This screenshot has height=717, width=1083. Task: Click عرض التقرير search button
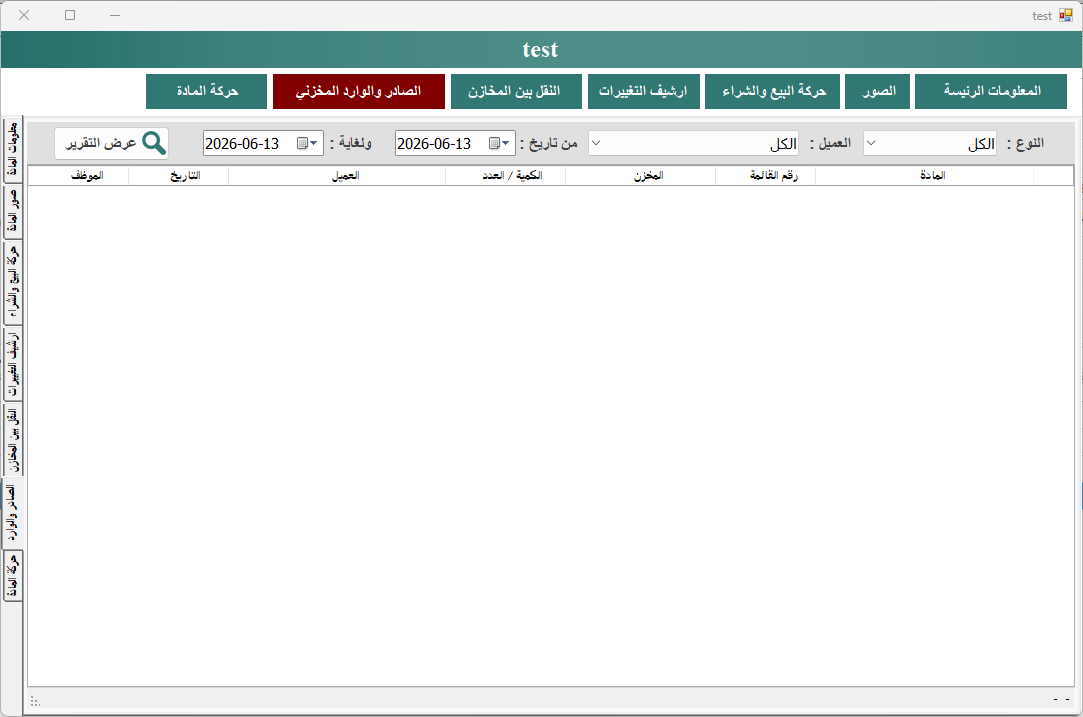point(112,143)
